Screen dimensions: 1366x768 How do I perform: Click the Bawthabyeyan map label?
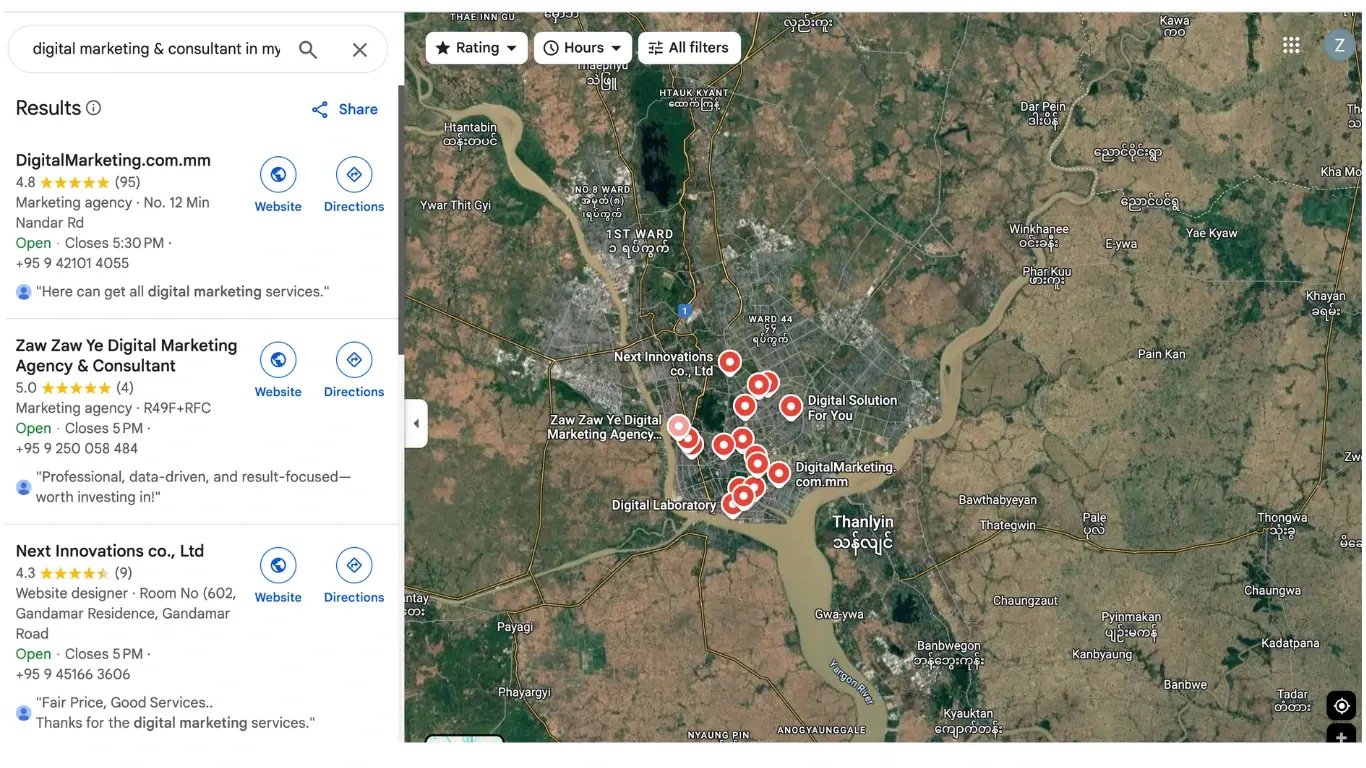997,500
